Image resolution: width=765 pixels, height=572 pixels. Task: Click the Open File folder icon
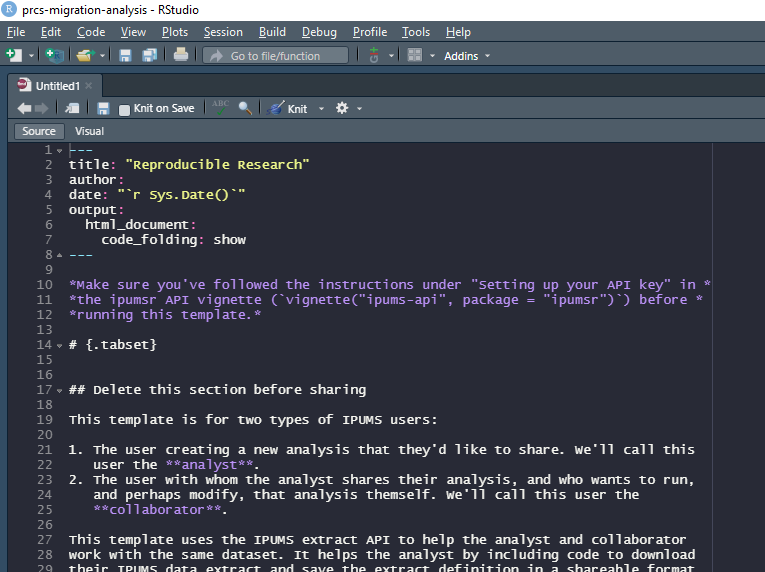point(85,56)
